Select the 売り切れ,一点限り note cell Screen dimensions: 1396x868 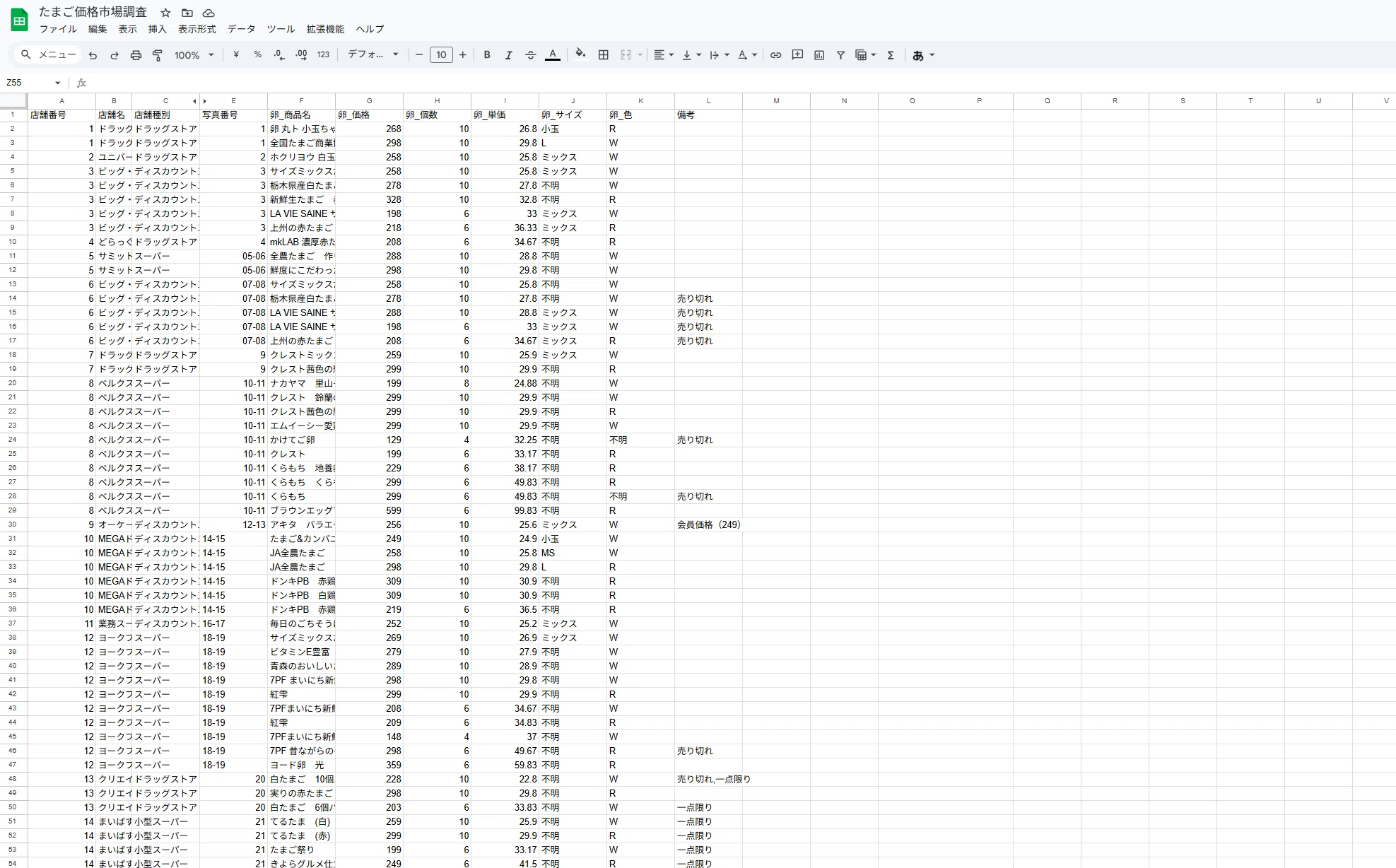[708, 779]
